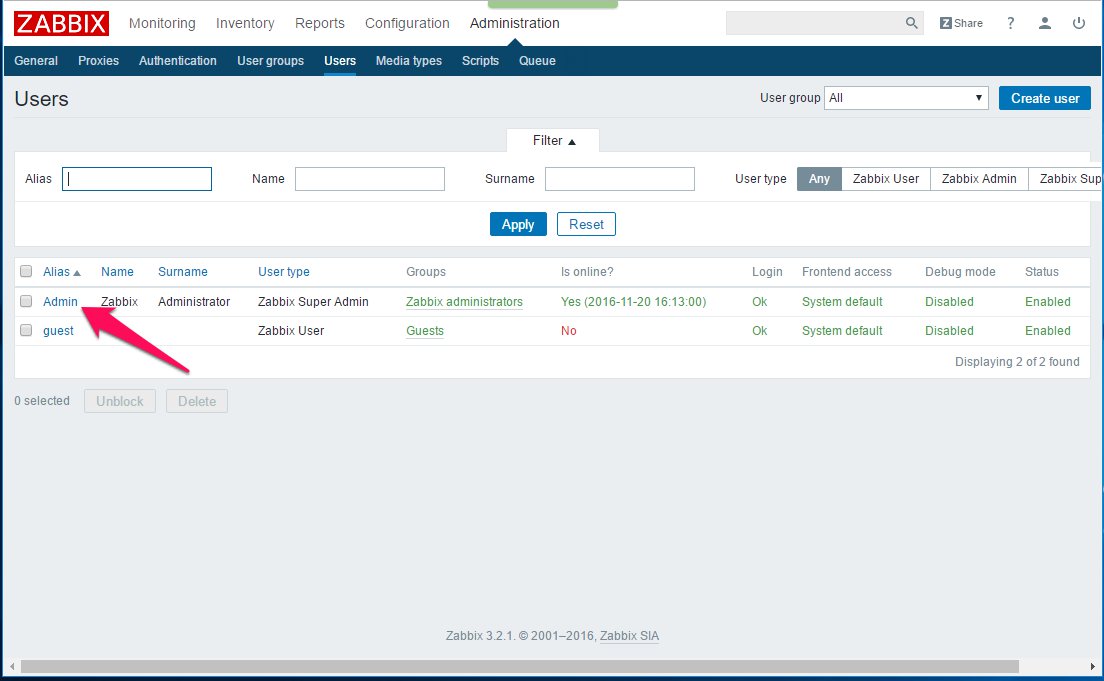Open the Zabbix Share link
The image size is (1104, 681).
pyautogui.click(x=961, y=23)
